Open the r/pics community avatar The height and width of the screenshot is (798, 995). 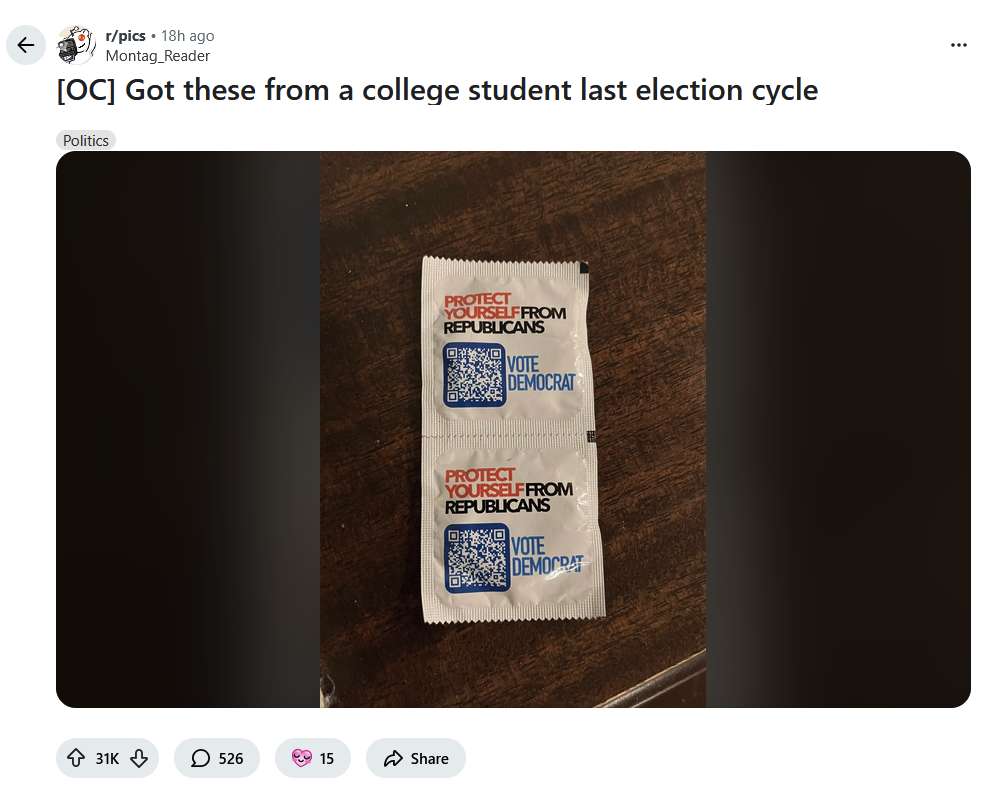coord(76,45)
